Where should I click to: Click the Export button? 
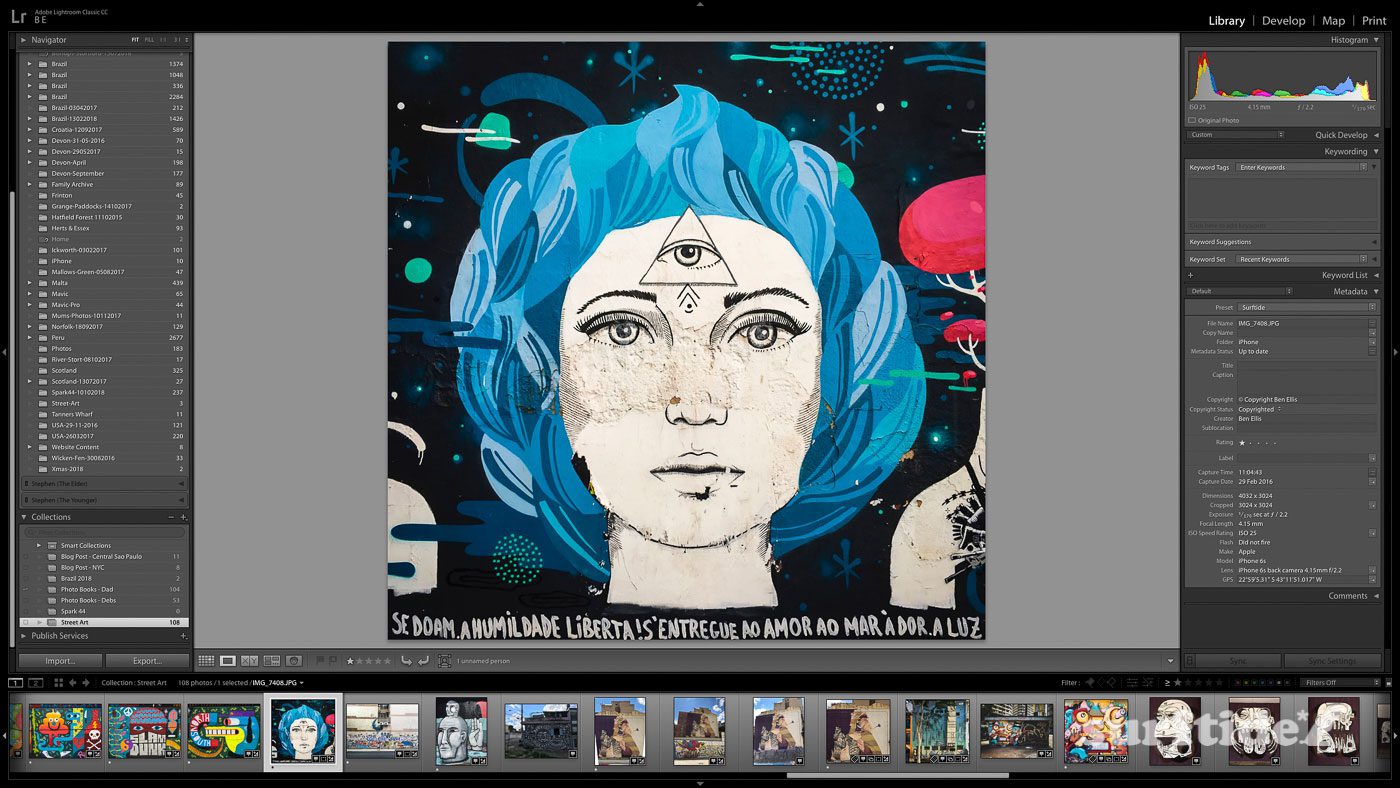click(147, 661)
